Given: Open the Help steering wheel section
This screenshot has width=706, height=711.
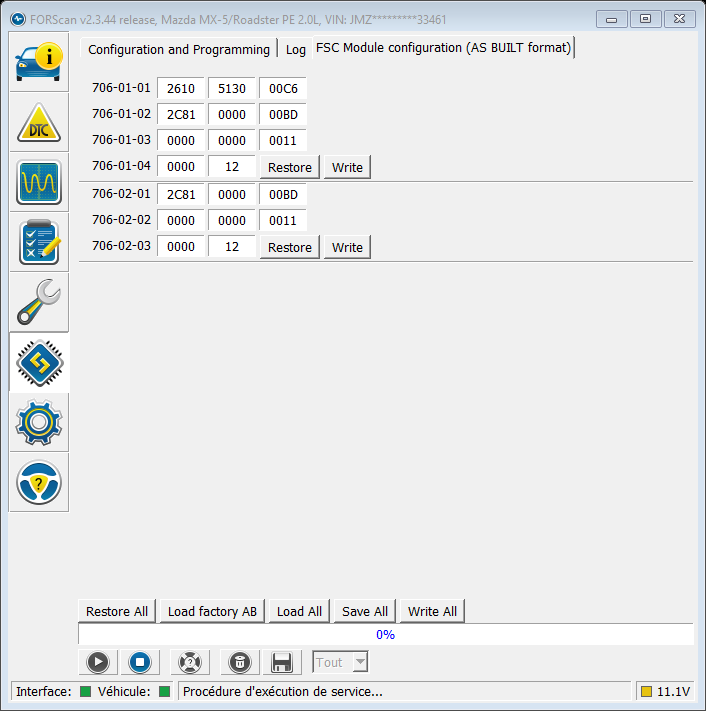Looking at the screenshot, I should click(x=39, y=482).
